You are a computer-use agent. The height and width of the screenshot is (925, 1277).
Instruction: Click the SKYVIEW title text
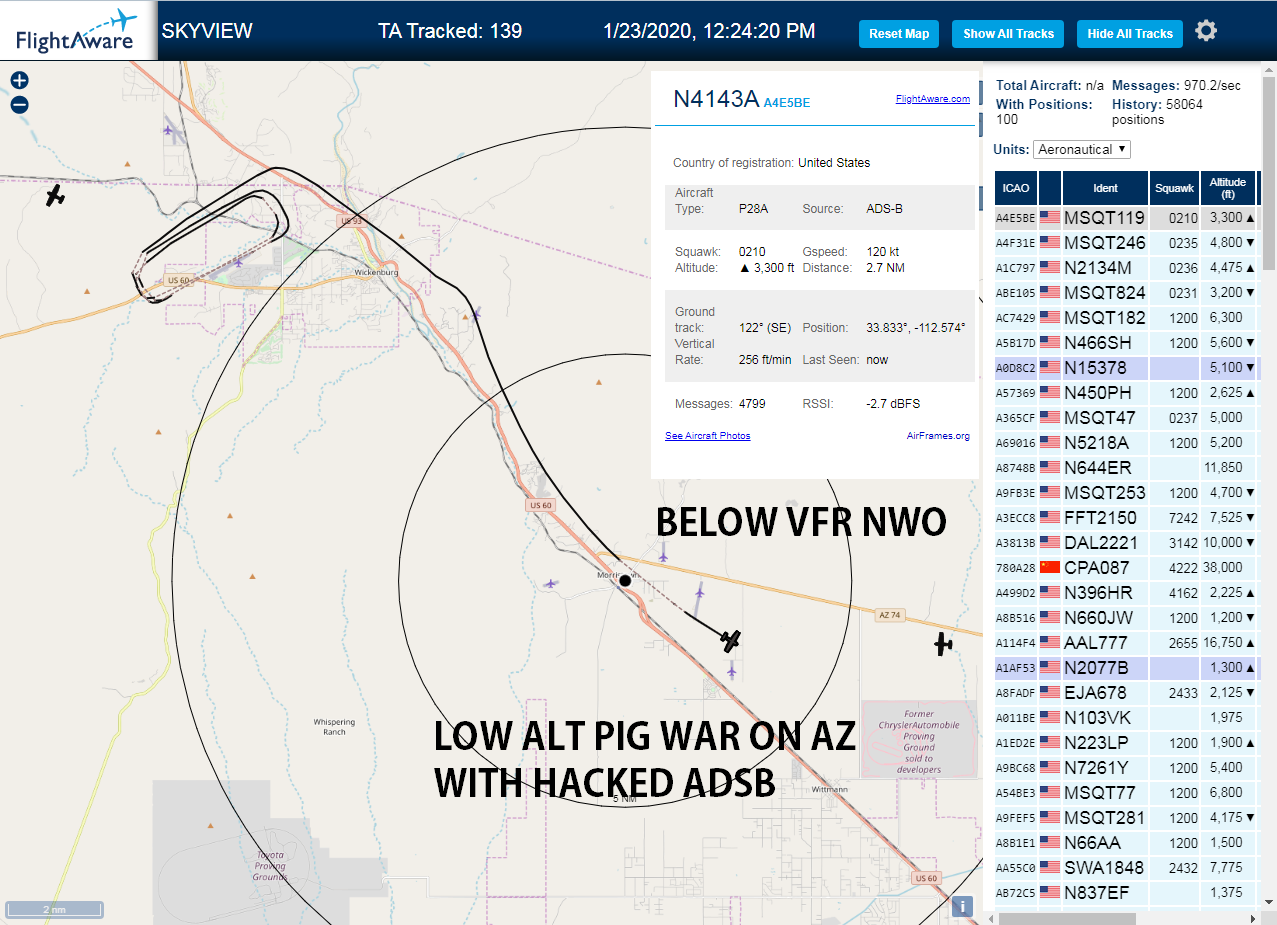click(x=207, y=31)
